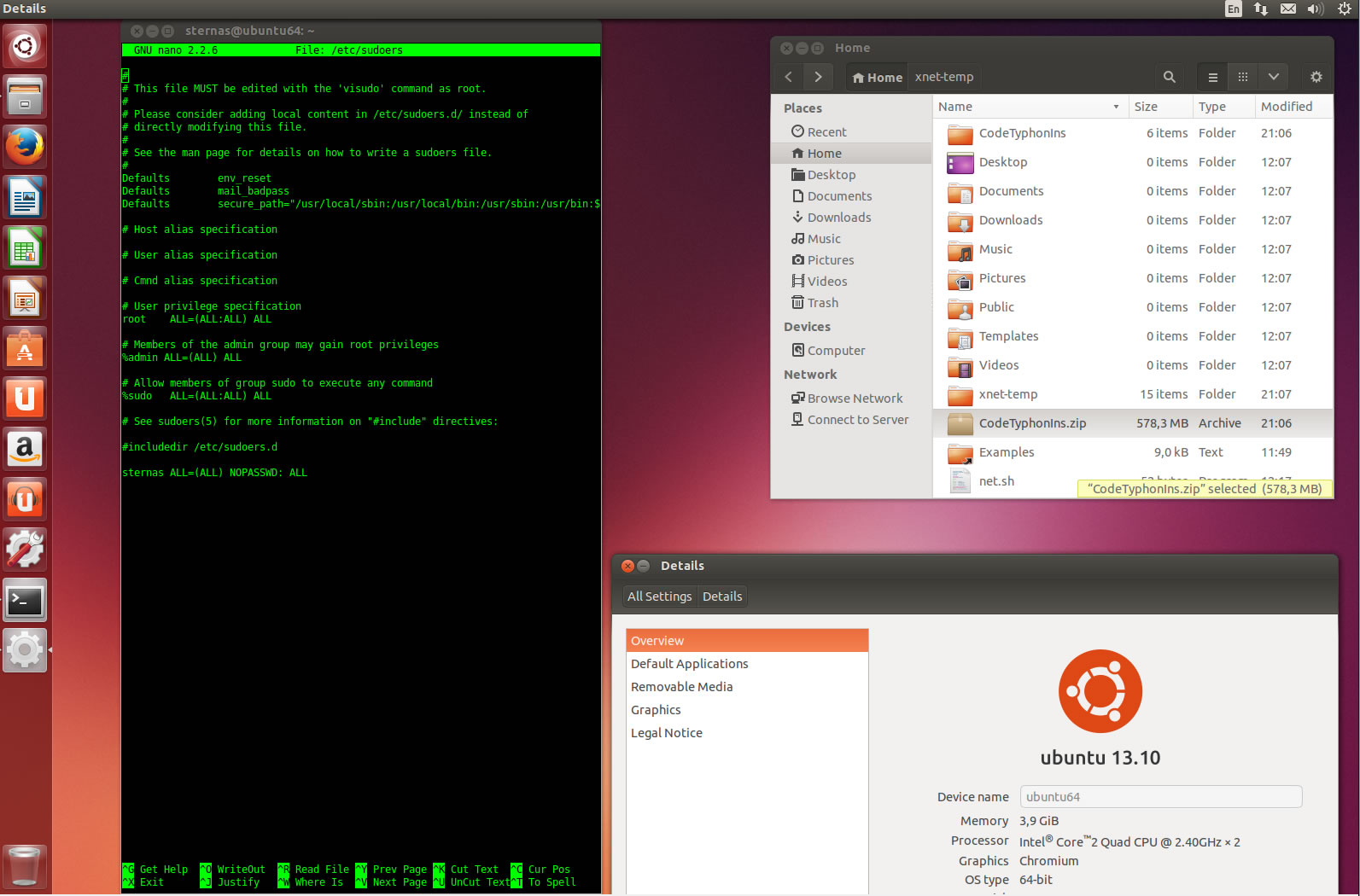This screenshot has height=896, width=1360.
Task: Select Default Applications in Details list
Action: click(x=689, y=664)
